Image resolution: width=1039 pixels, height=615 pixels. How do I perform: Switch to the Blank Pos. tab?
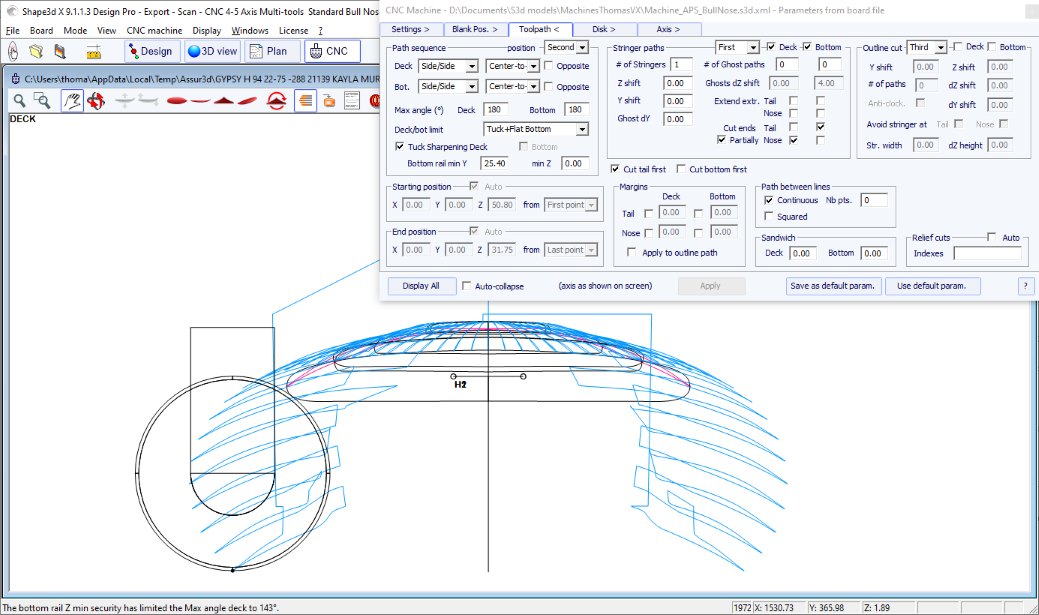[474, 30]
